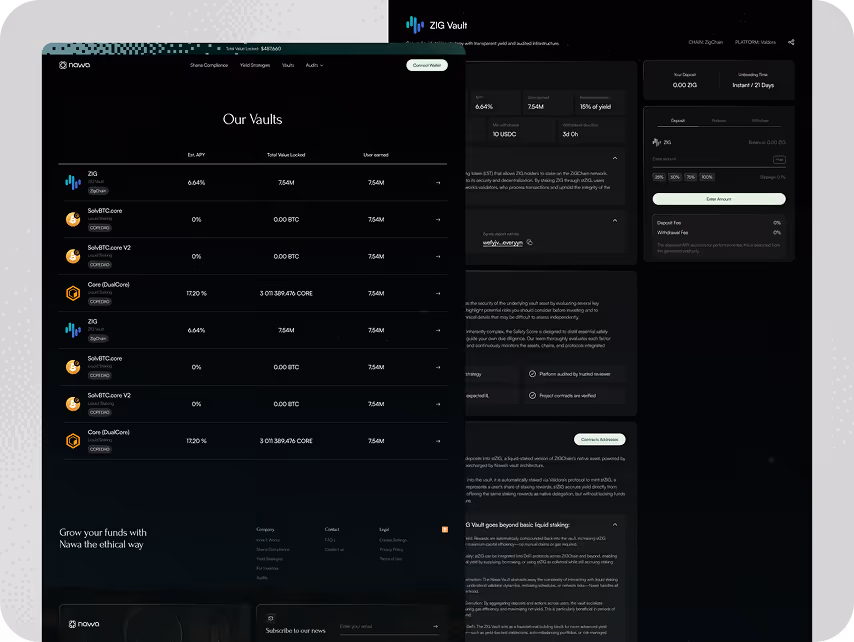Click the lower Core (DualCore) hexagon icon
The height and width of the screenshot is (642, 854).
73,441
